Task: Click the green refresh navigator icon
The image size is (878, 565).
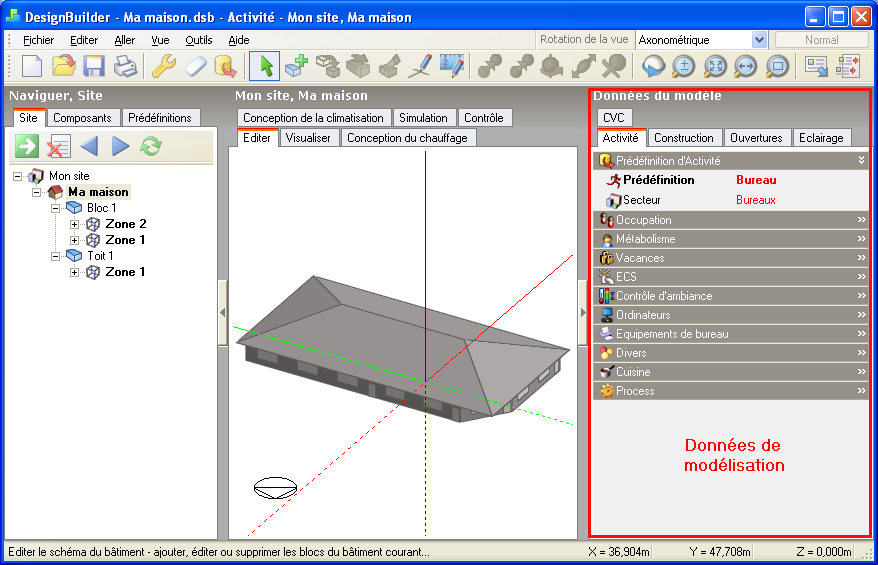Action: [151, 147]
